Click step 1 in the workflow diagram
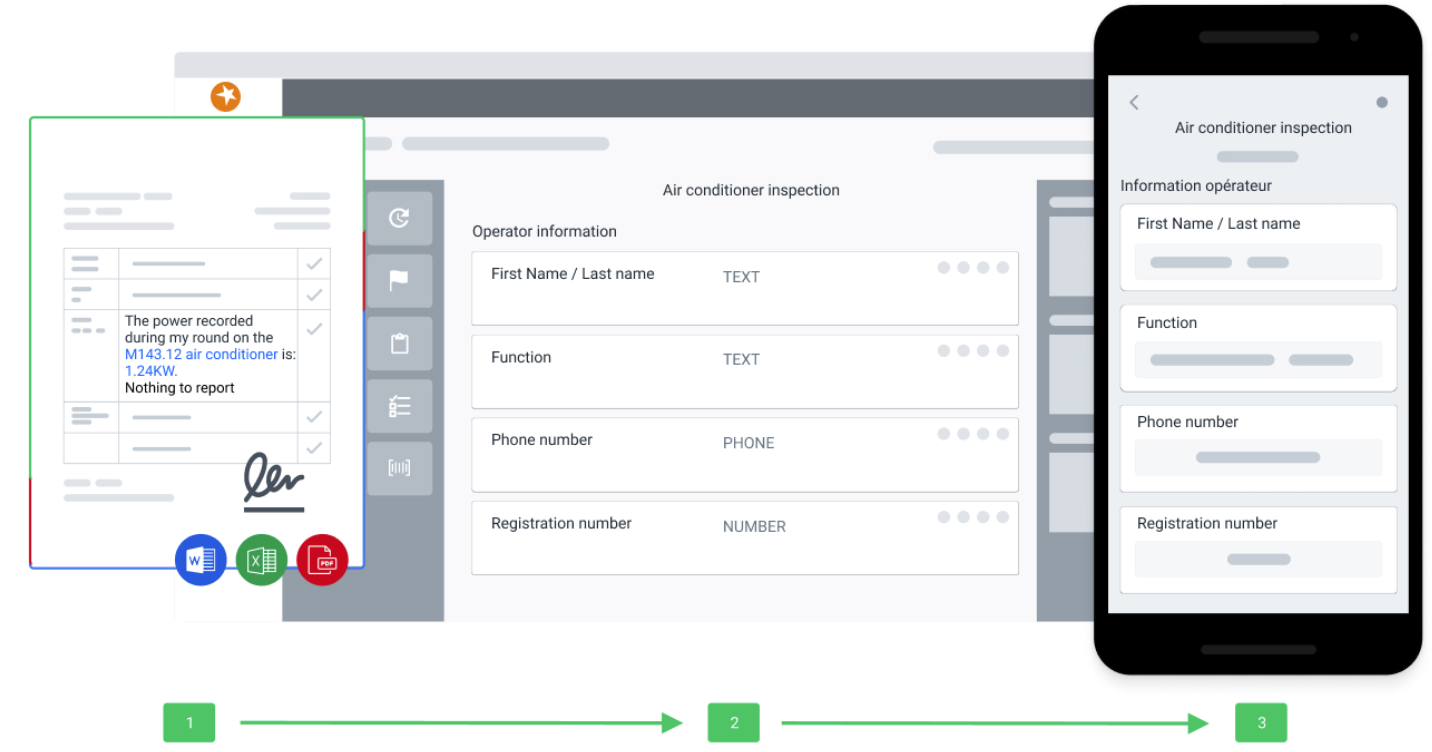1432x752 pixels. pyautogui.click(x=189, y=722)
